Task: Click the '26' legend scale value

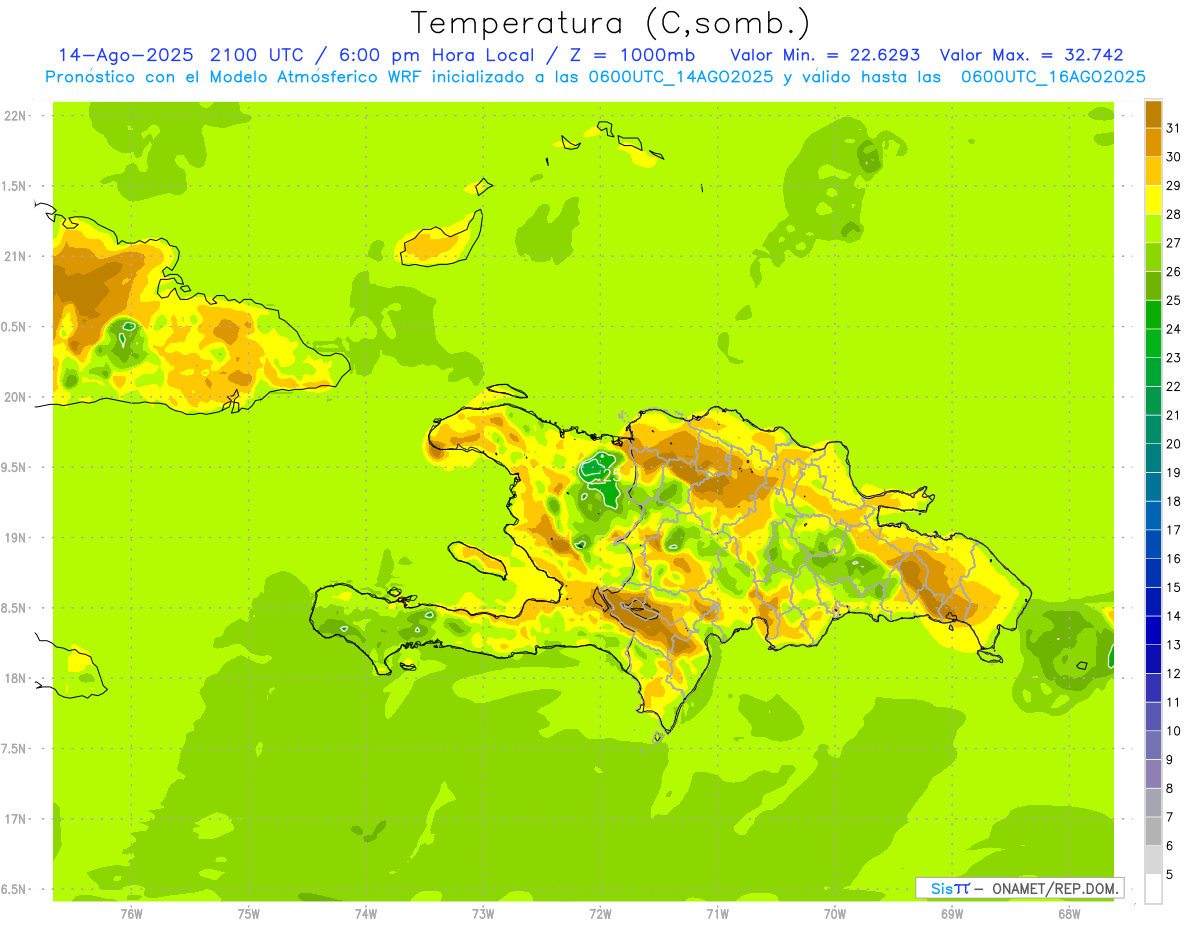Action: pyautogui.click(x=1174, y=271)
